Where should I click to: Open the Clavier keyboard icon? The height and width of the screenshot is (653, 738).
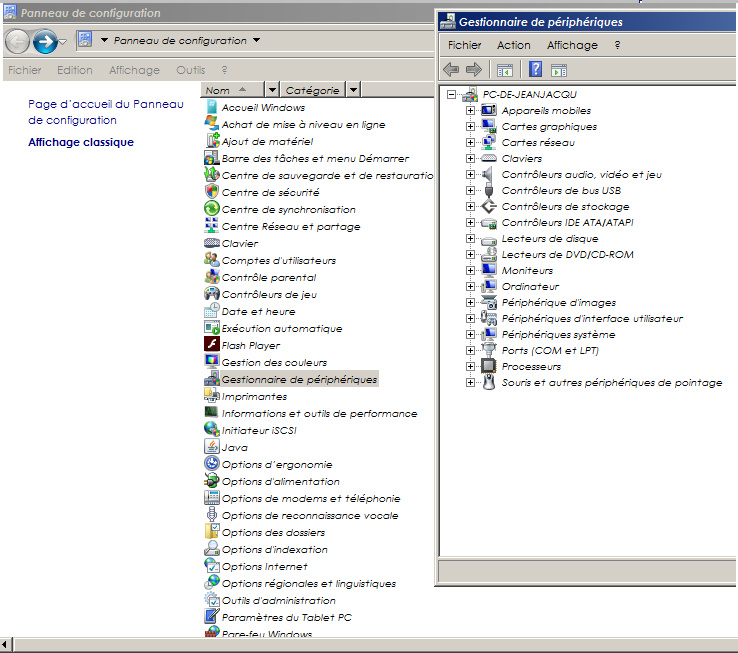tap(212, 243)
